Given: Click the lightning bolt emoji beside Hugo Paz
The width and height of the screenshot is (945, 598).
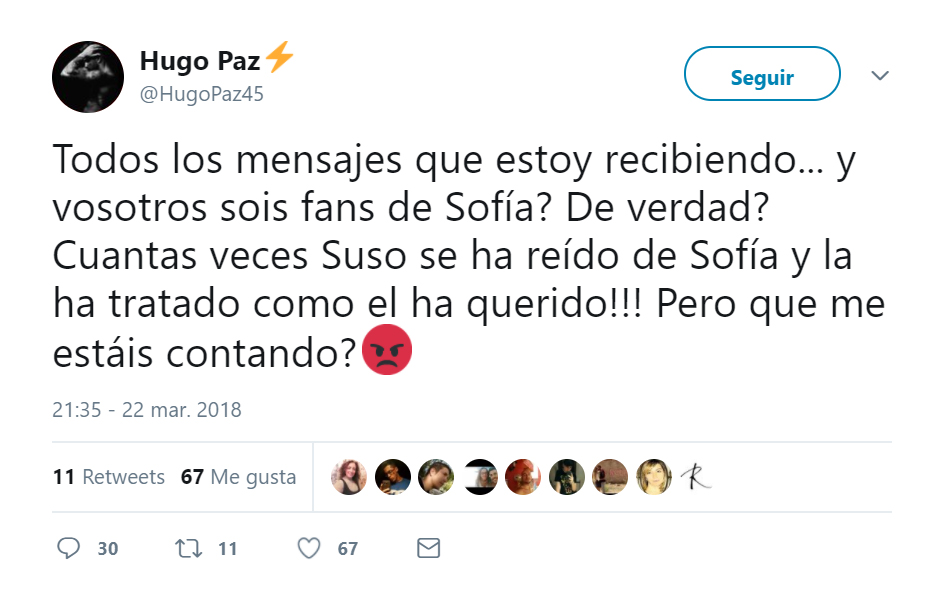Looking at the screenshot, I should click(x=280, y=60).
